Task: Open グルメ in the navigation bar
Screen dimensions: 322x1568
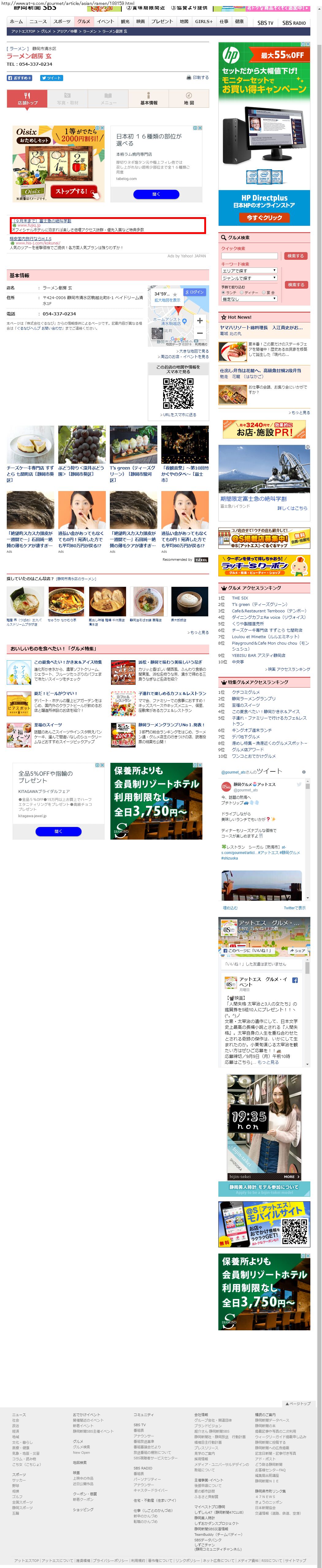Action: (84, 21)
